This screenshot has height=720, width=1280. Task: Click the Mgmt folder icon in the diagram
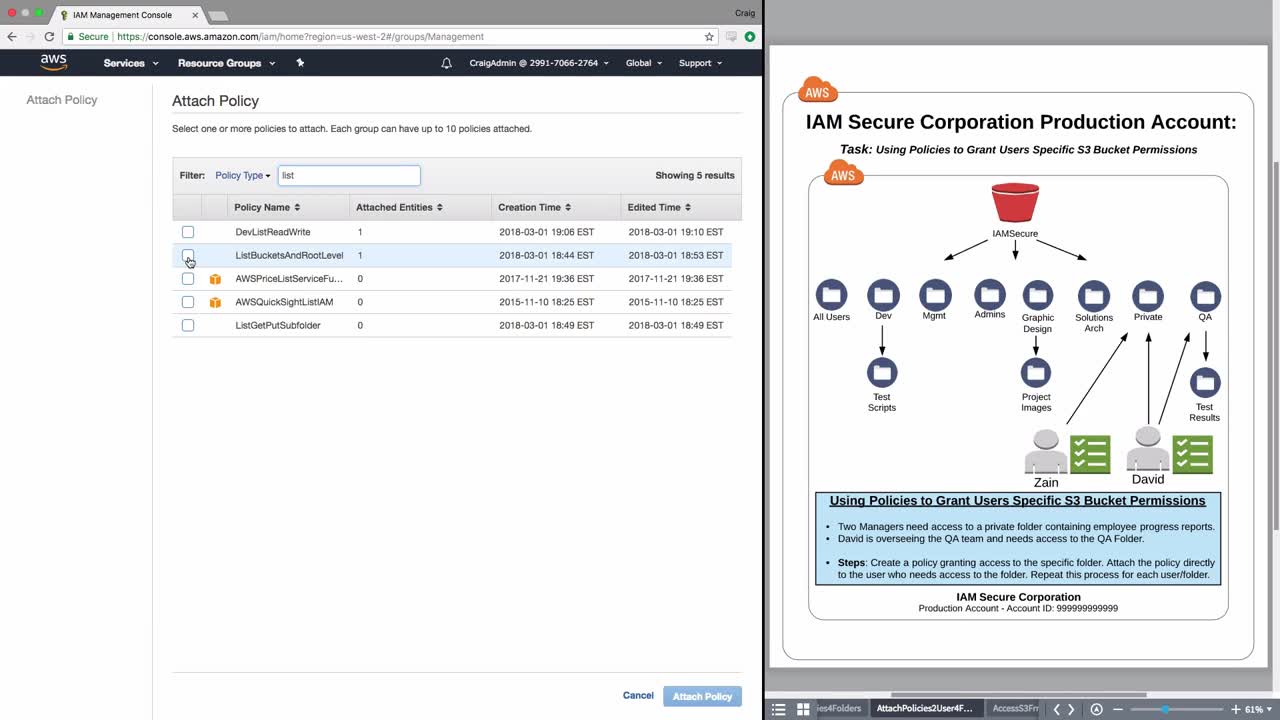[935, 294]
